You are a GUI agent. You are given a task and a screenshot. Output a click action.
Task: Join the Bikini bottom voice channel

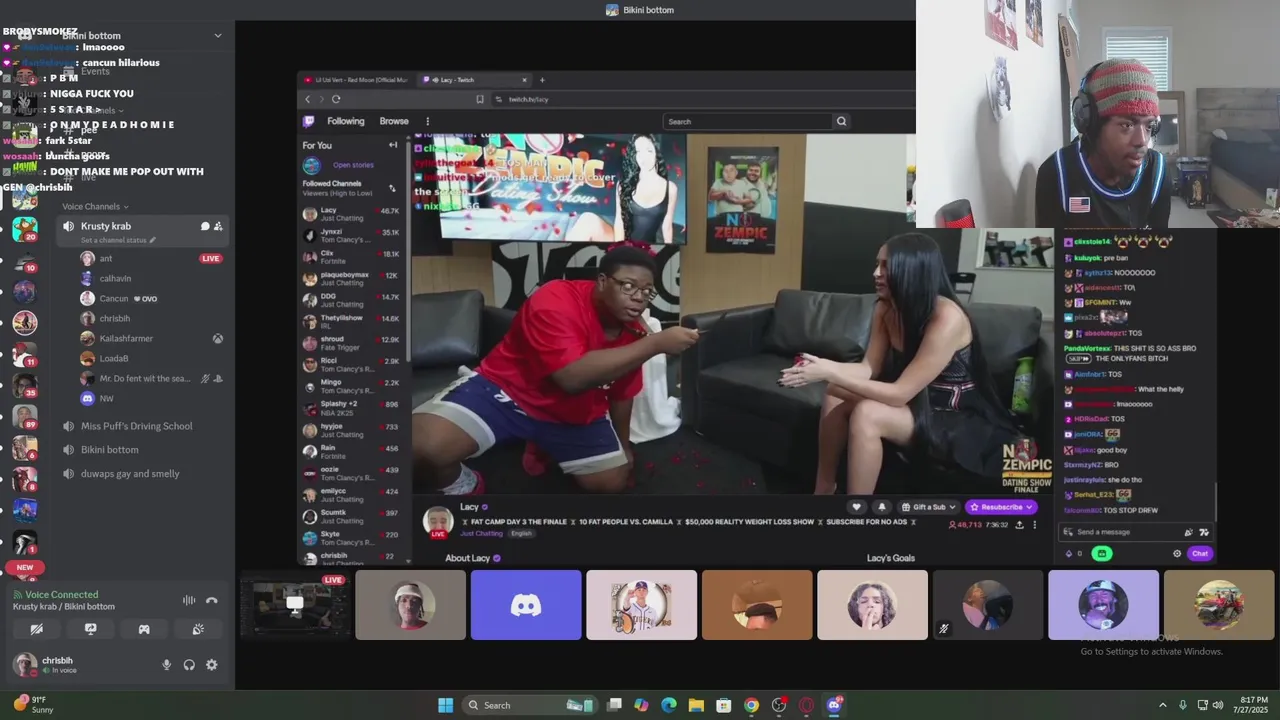[x=110, y=450]
